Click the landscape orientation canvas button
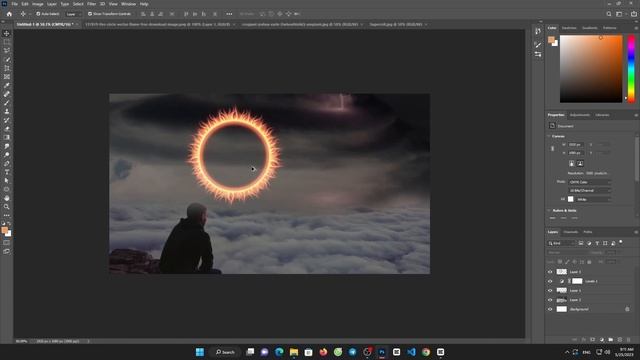The image size is (640, 360). point(580,164)
